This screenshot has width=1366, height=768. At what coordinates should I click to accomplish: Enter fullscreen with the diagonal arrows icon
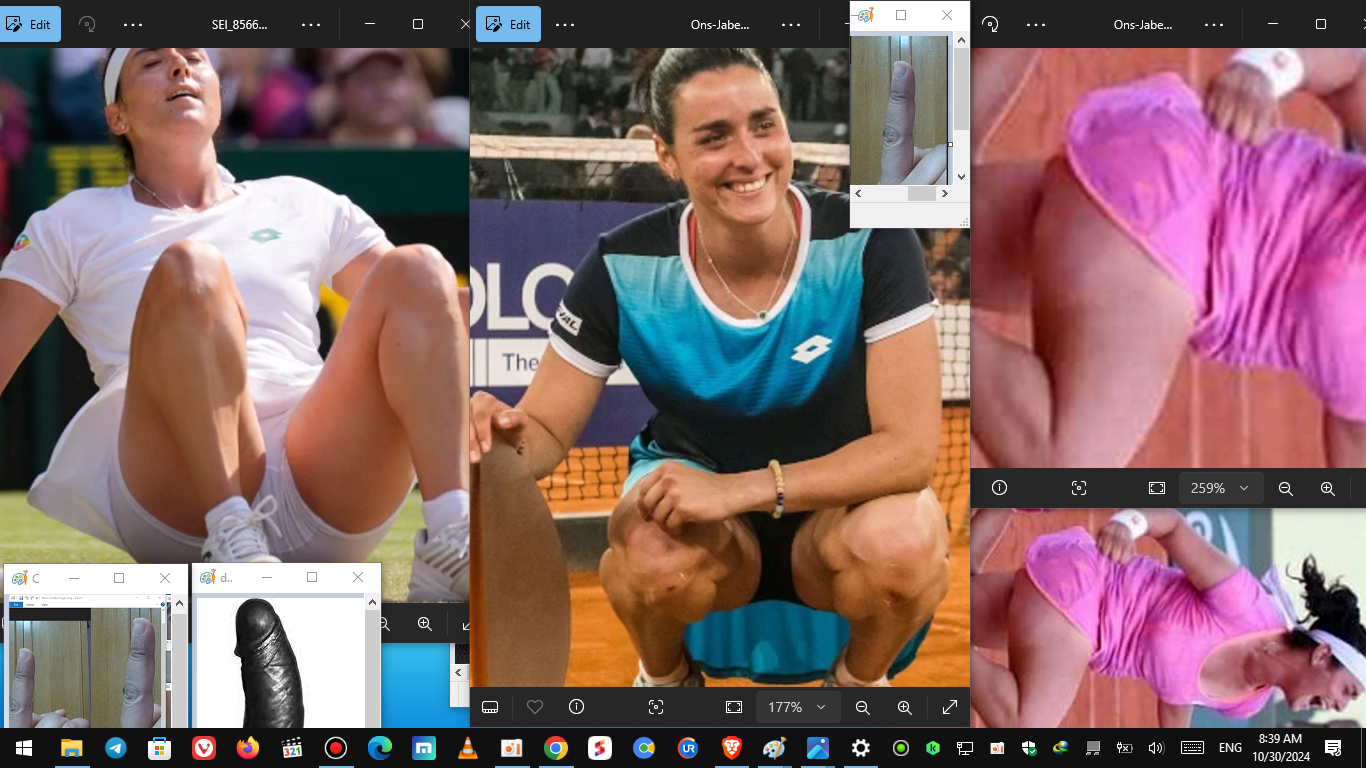pyautogui.click(x=949, y=707)
